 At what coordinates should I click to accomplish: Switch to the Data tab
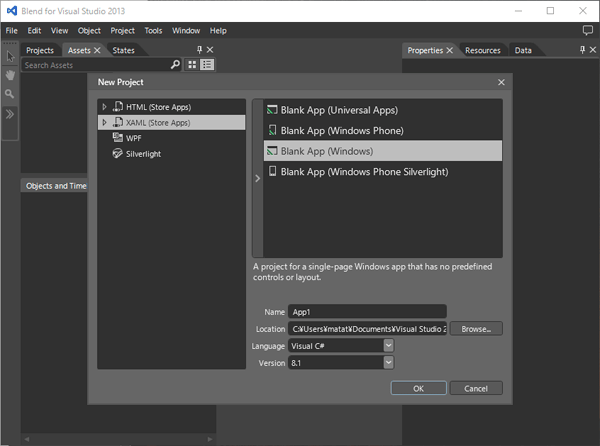[523, 50]
